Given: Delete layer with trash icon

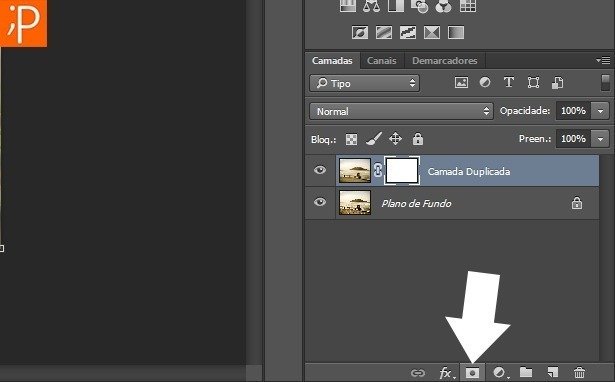Looking at the screenshot, I should [x=579, y=372].
